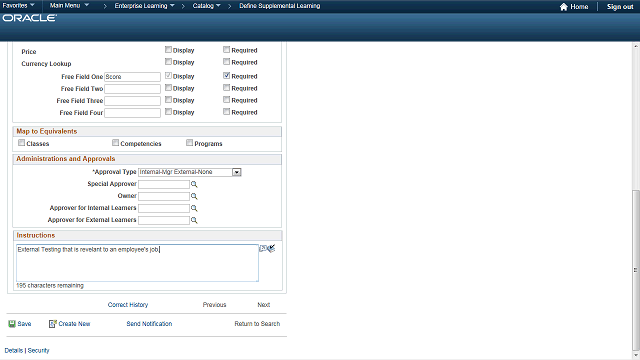Screen dimensions: 640x360
Task: Expand the Favorites menu
Action: coord(18,6)
